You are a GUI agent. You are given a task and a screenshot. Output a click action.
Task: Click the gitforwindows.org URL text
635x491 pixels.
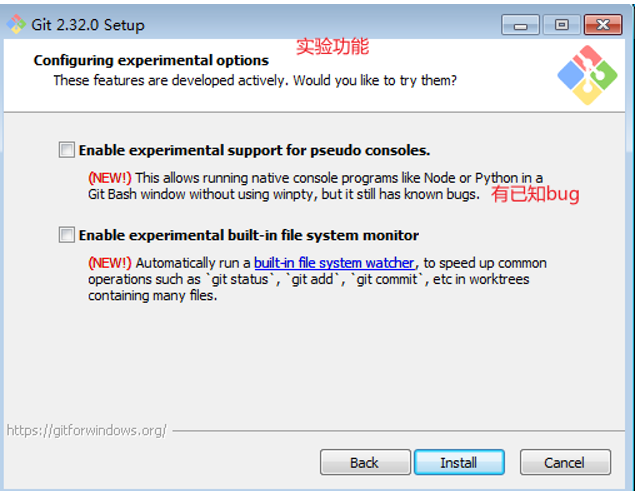pos(87,430)
